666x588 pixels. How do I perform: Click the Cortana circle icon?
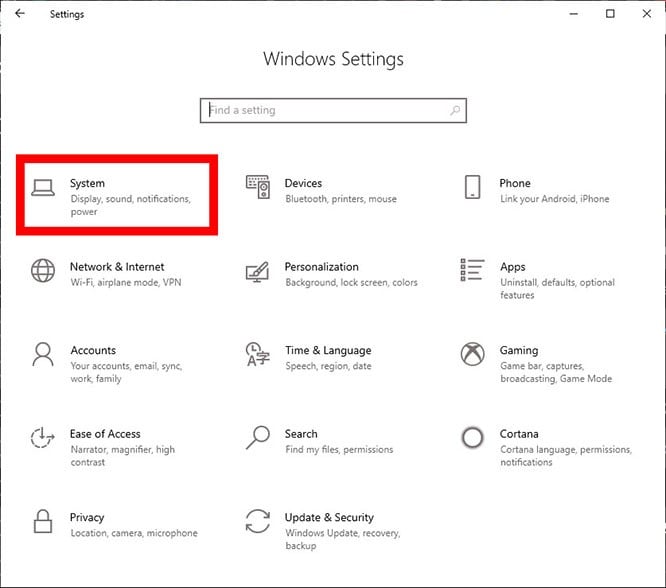[x=472, y=438]
